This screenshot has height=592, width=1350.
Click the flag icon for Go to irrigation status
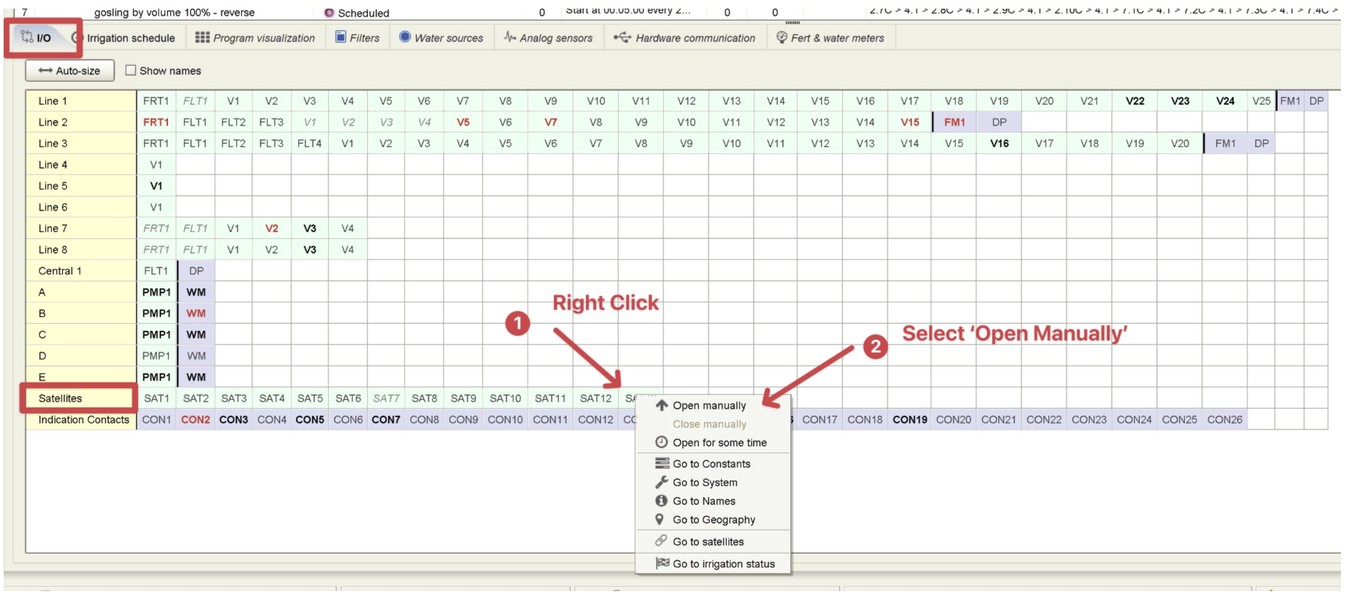pos(661,564)
